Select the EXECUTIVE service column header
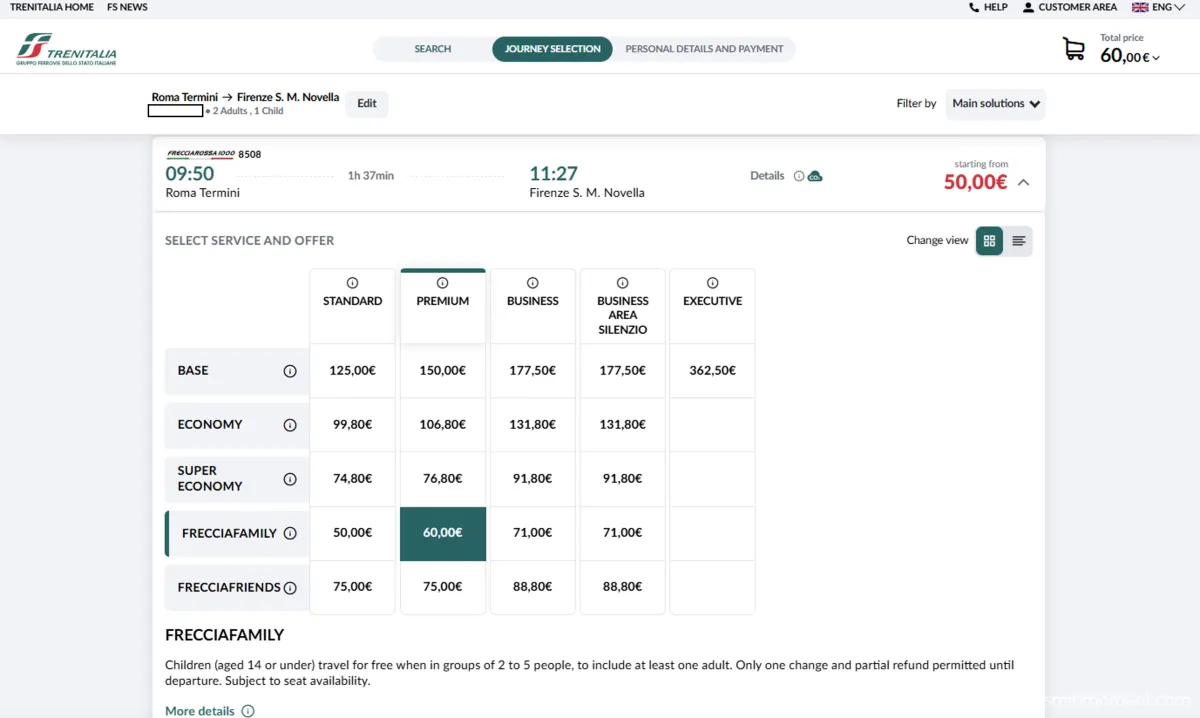 point(713,305)
